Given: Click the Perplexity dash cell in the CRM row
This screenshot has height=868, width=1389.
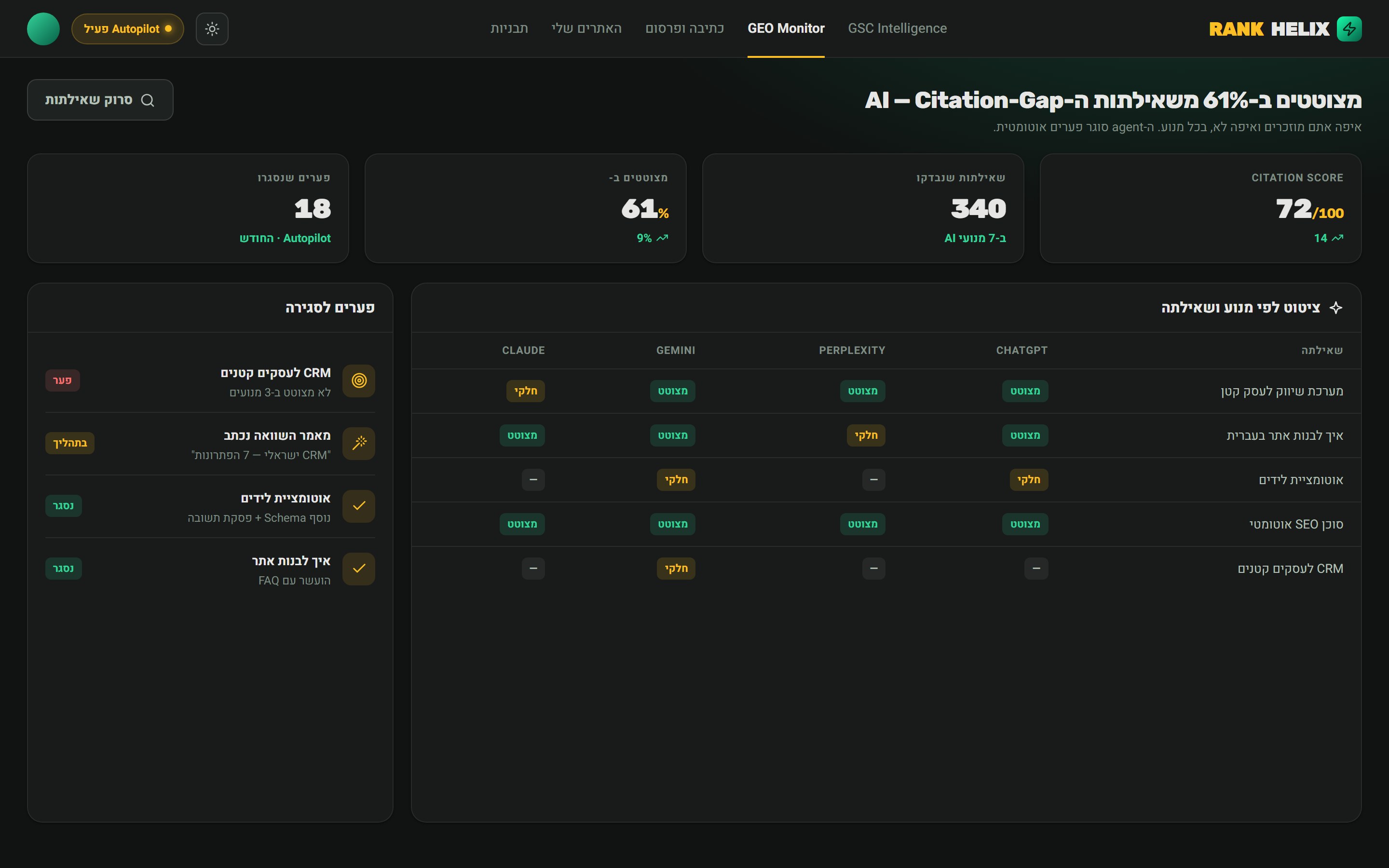Looking at the screenshot, I should point(873,569).
